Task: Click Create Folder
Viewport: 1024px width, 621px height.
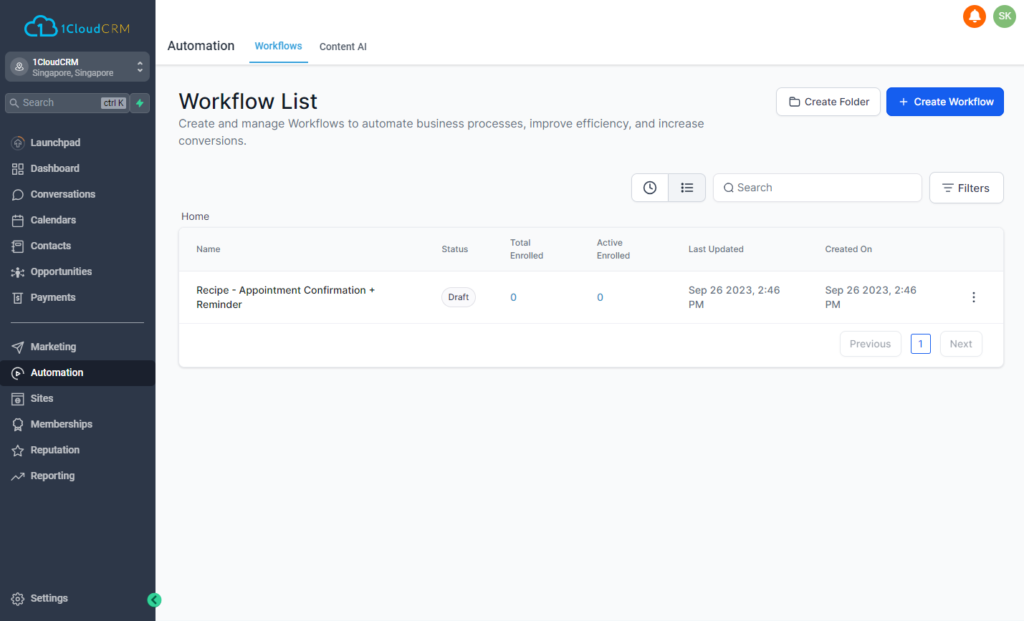Action: coord(828,101)
